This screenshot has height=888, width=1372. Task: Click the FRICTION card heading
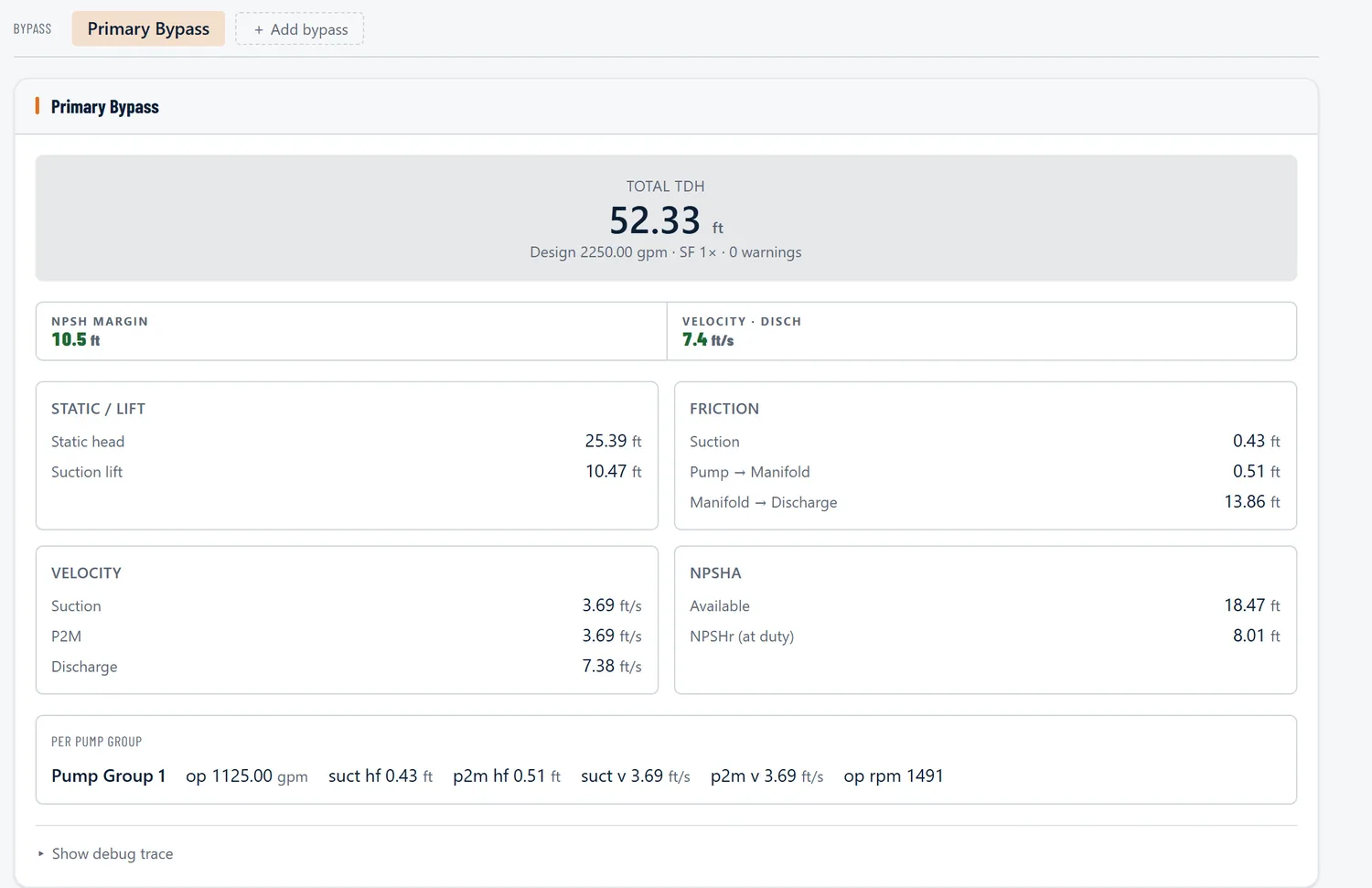[724, 409]
